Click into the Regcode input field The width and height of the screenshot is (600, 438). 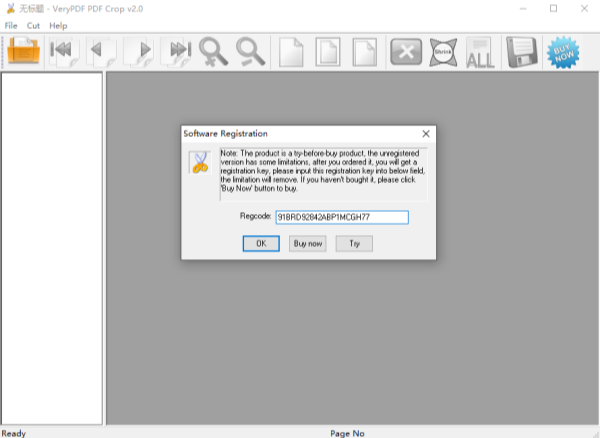coord(342,217)
